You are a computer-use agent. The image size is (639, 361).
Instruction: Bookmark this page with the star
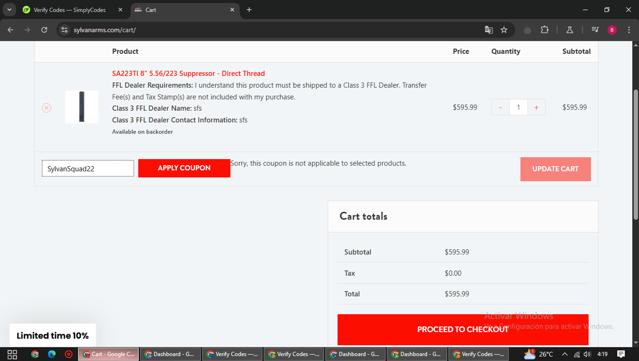[504, 30]
